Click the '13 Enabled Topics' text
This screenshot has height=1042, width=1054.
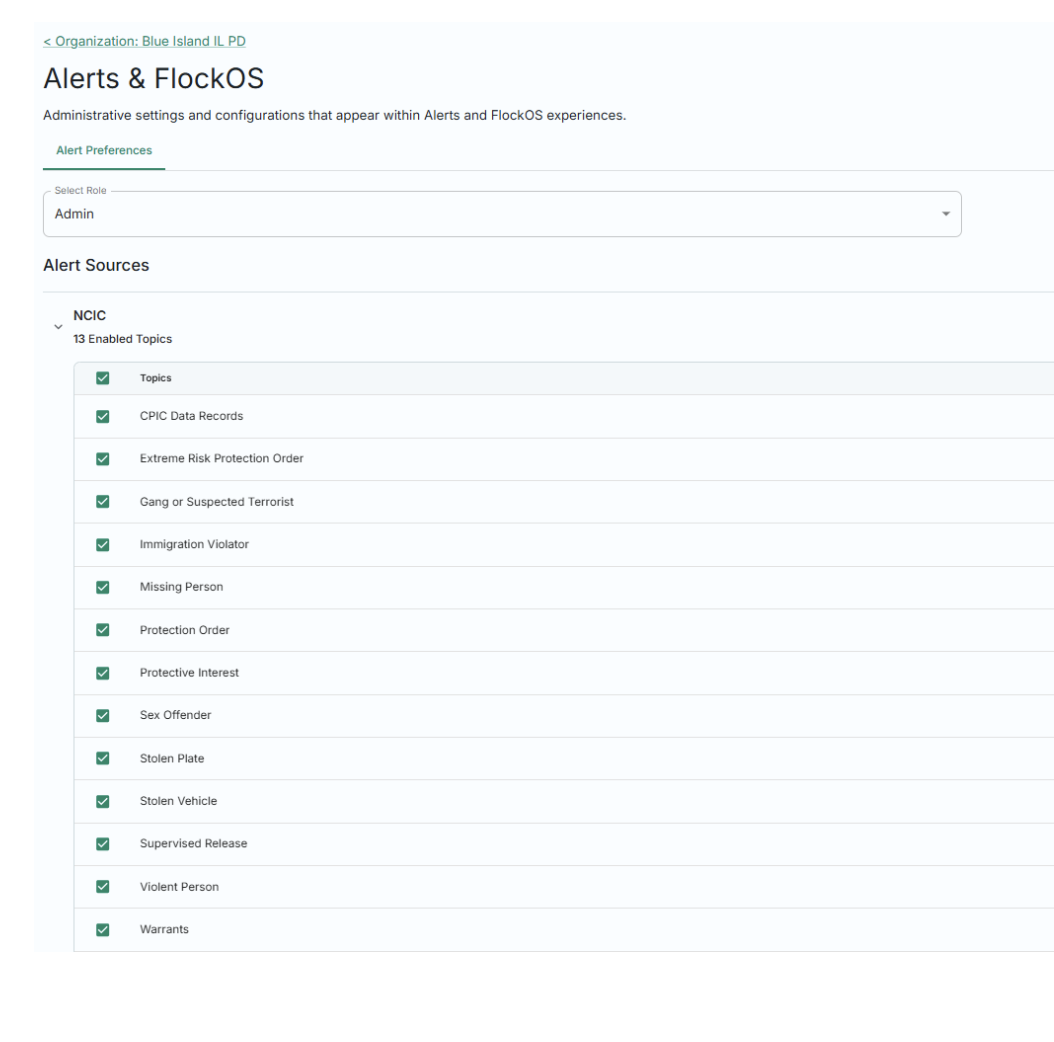click(x=122, y=339)
